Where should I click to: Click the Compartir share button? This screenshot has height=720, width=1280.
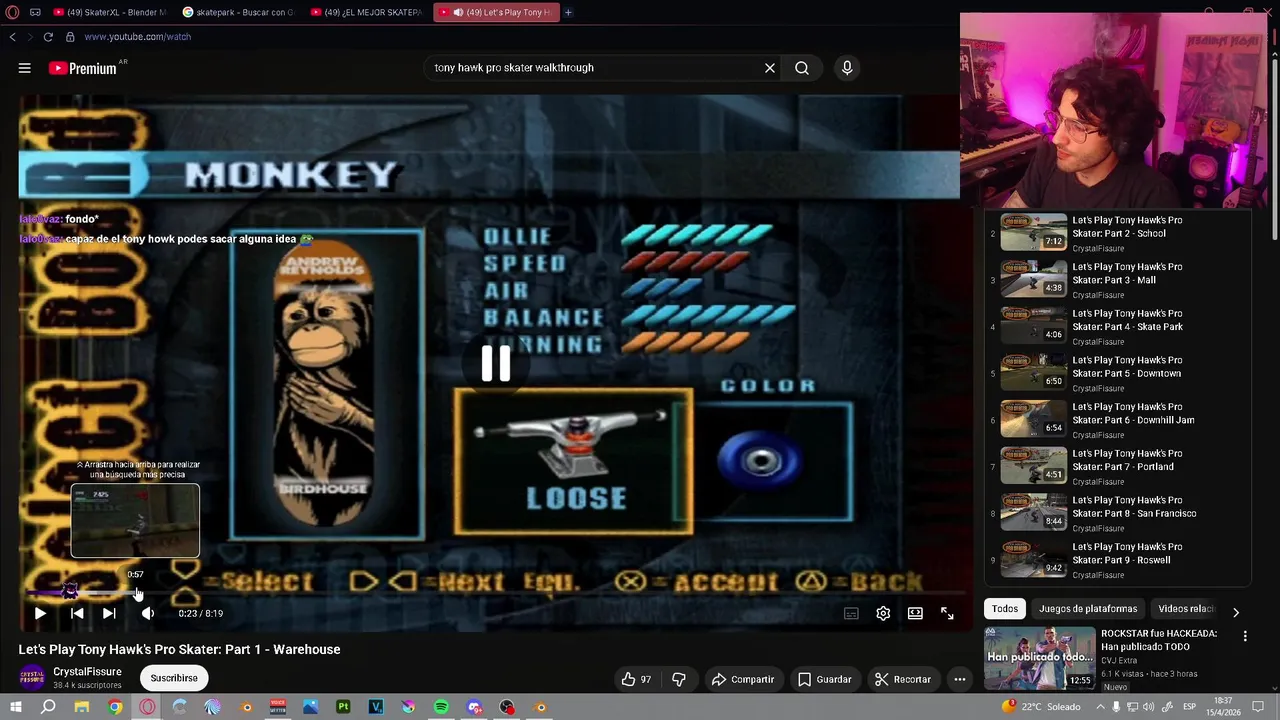[743, 679]
